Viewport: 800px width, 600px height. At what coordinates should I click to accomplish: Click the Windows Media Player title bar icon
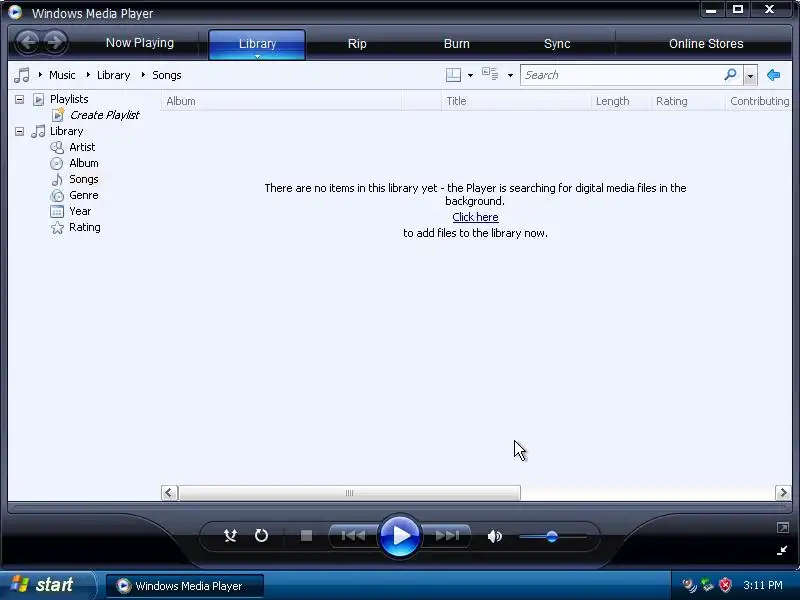pos(15,12)
